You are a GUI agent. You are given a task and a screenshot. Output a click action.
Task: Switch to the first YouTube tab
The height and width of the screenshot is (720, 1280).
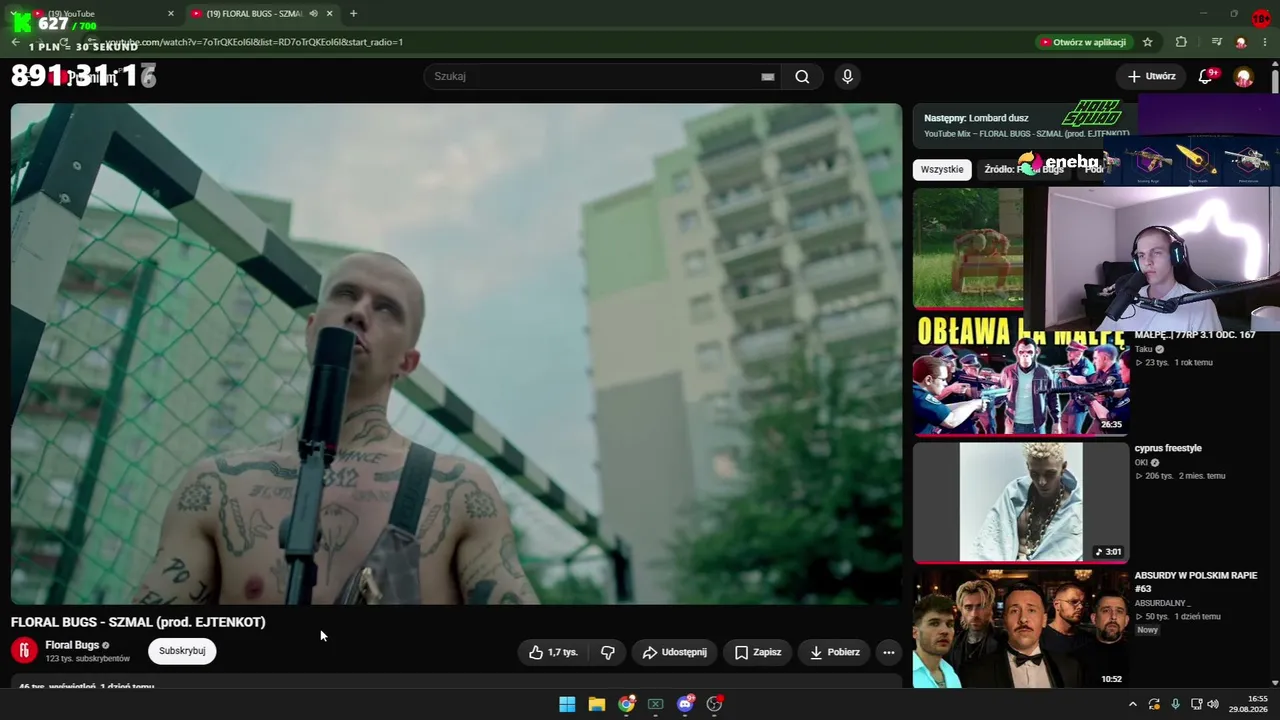[100, 13]
